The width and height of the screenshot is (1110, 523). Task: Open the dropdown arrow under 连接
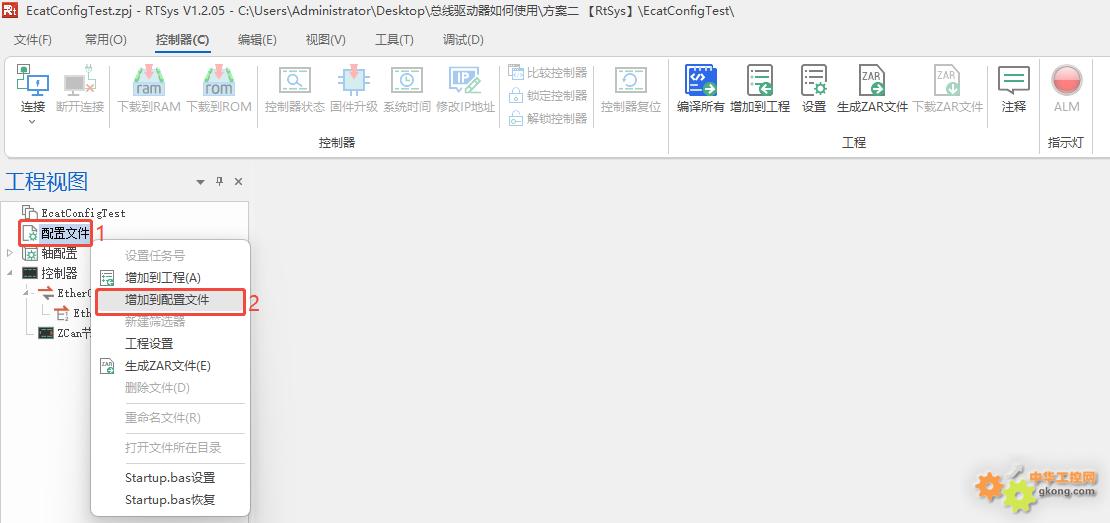(x=32, y=122)
